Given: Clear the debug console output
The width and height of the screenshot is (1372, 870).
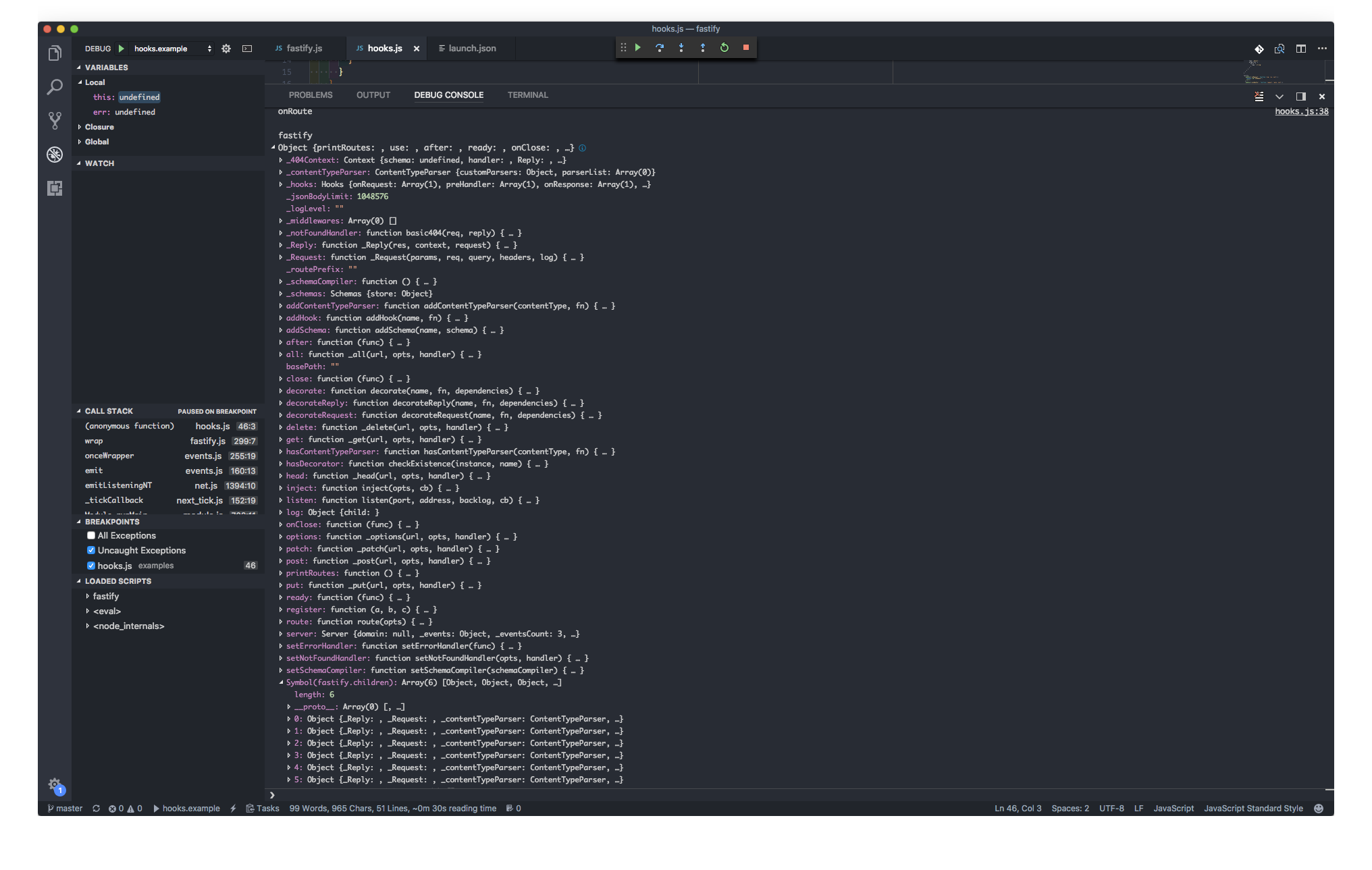Looking at the screenshot, I should tap(1259, 97).
